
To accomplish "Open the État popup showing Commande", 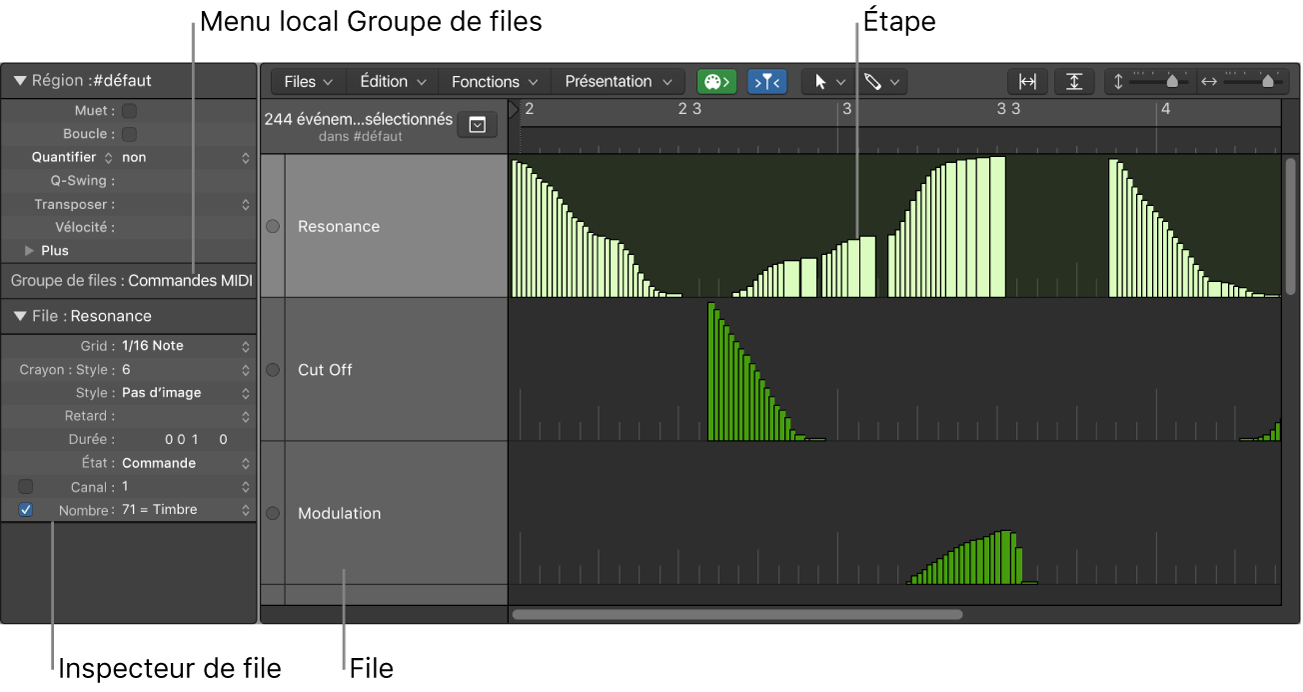I will (x=186, y=463).
